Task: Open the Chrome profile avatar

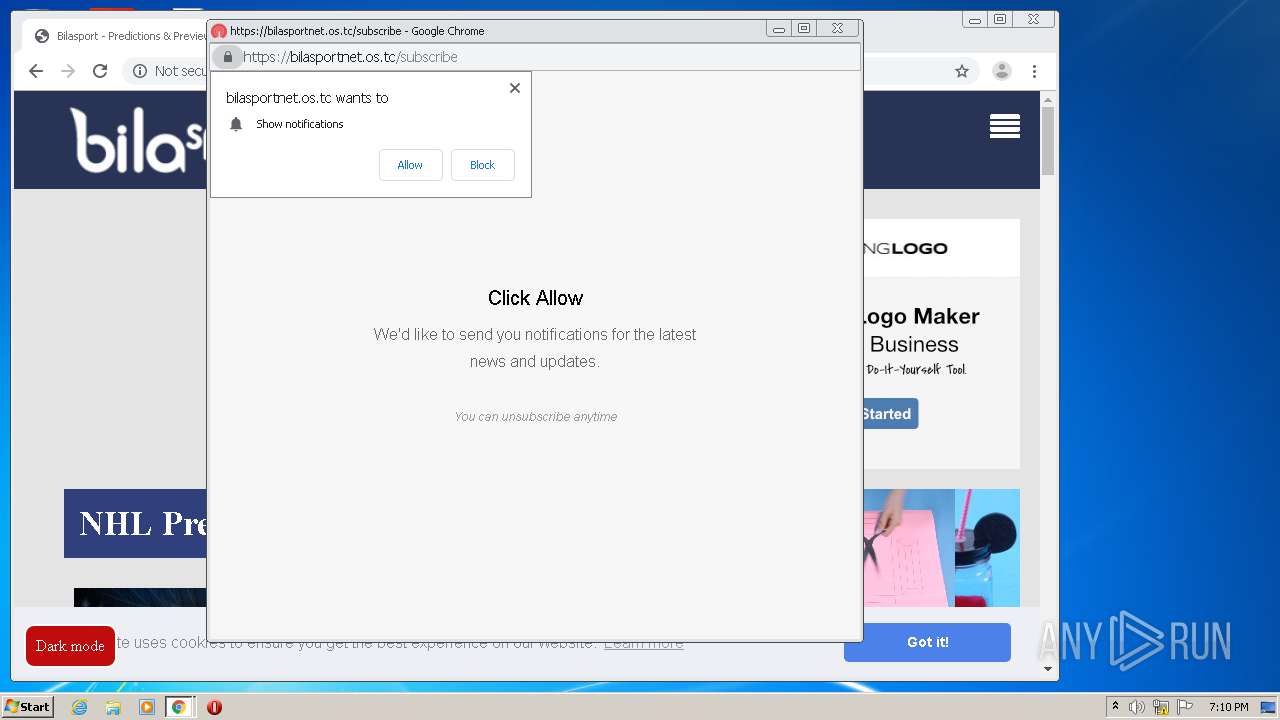Action: [x=1001, y=71]
